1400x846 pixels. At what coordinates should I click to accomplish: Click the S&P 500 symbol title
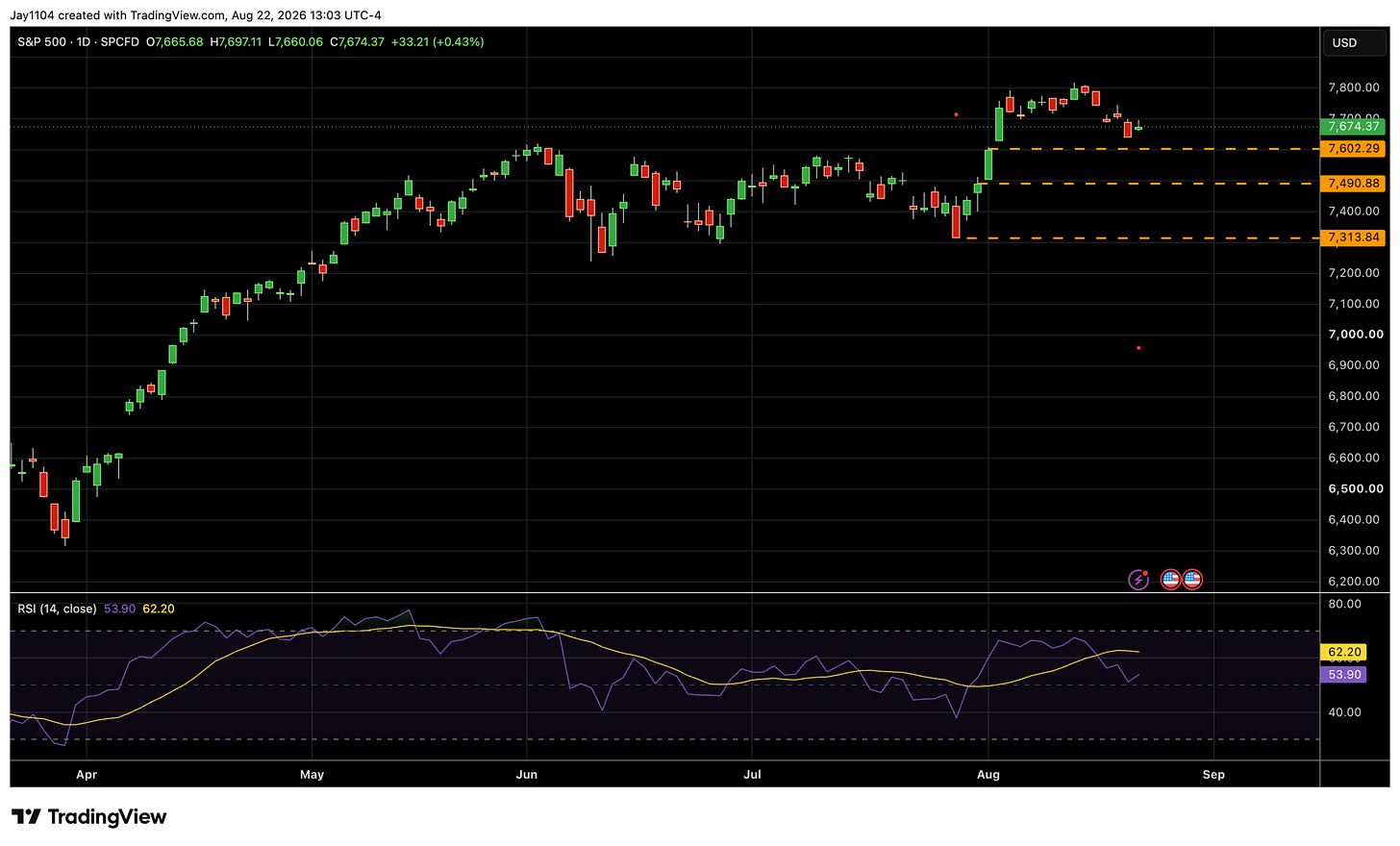click(x=41, y=42)
